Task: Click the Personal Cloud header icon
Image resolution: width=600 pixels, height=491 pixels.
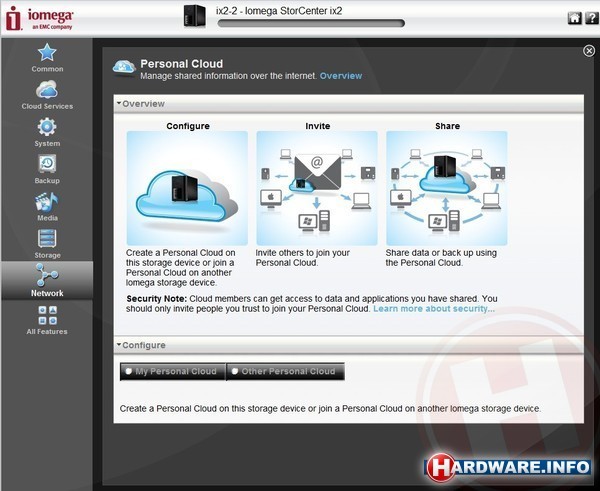Action: coord(124,67)
